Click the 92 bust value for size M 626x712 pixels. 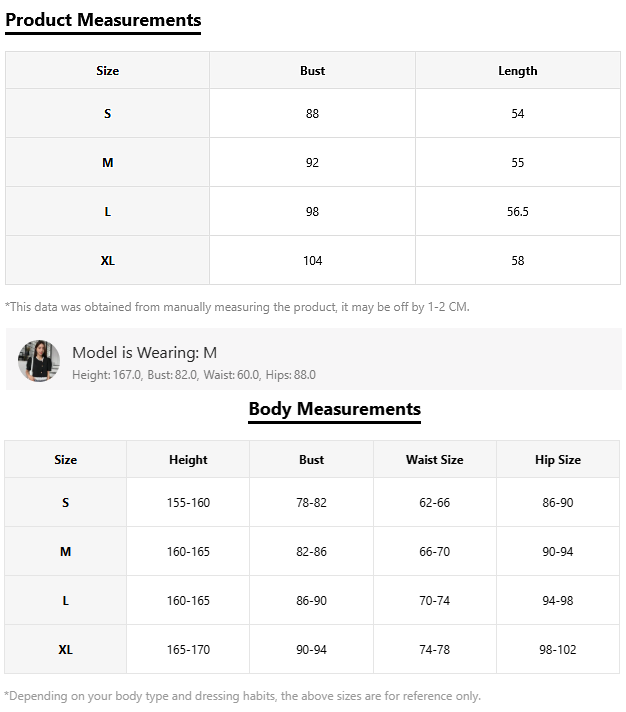click(312, 163)
